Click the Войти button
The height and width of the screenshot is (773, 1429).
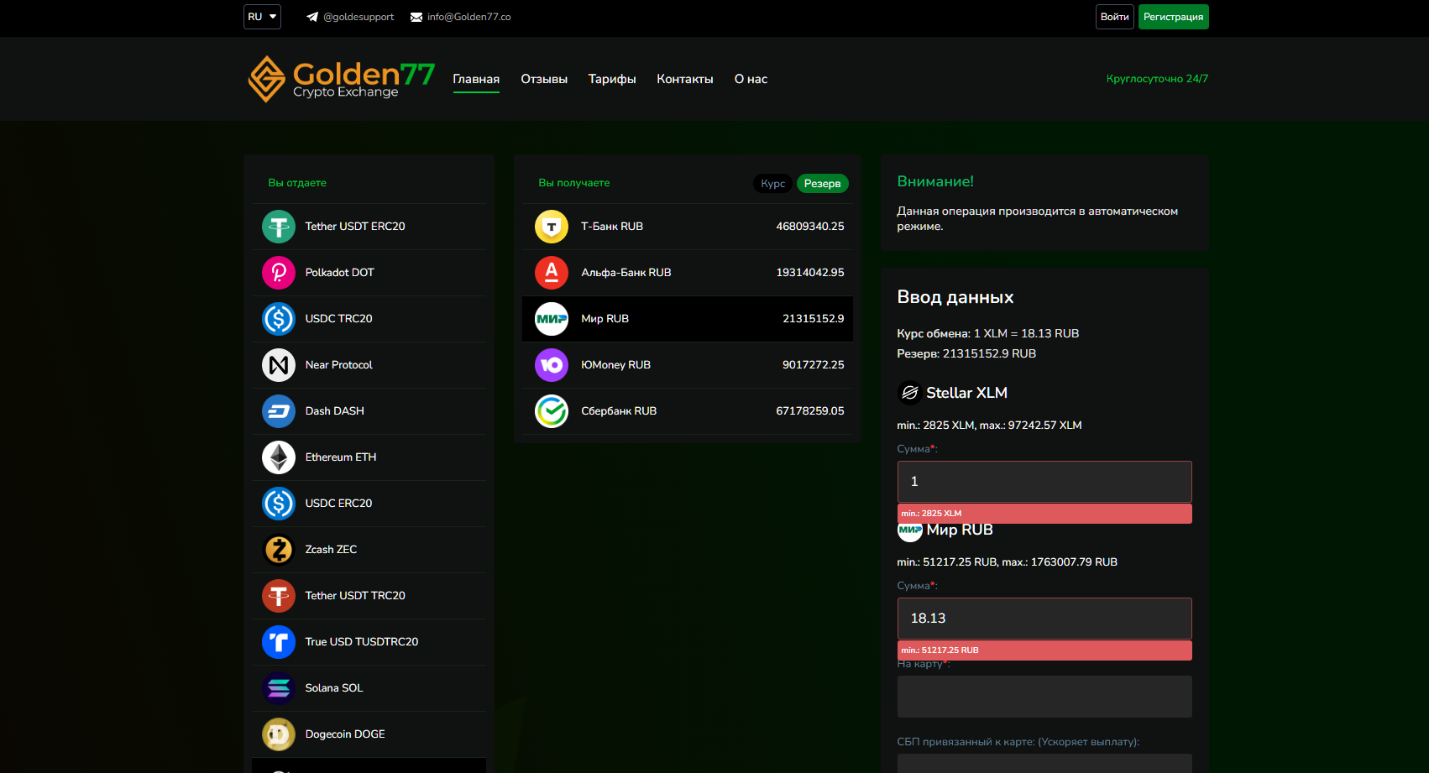pos(1114,17)
